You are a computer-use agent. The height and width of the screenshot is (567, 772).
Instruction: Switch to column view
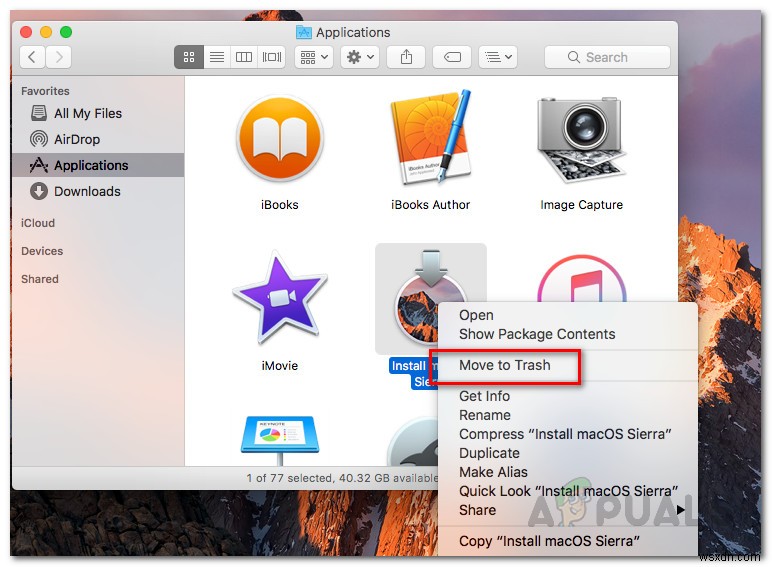(244, 57)
